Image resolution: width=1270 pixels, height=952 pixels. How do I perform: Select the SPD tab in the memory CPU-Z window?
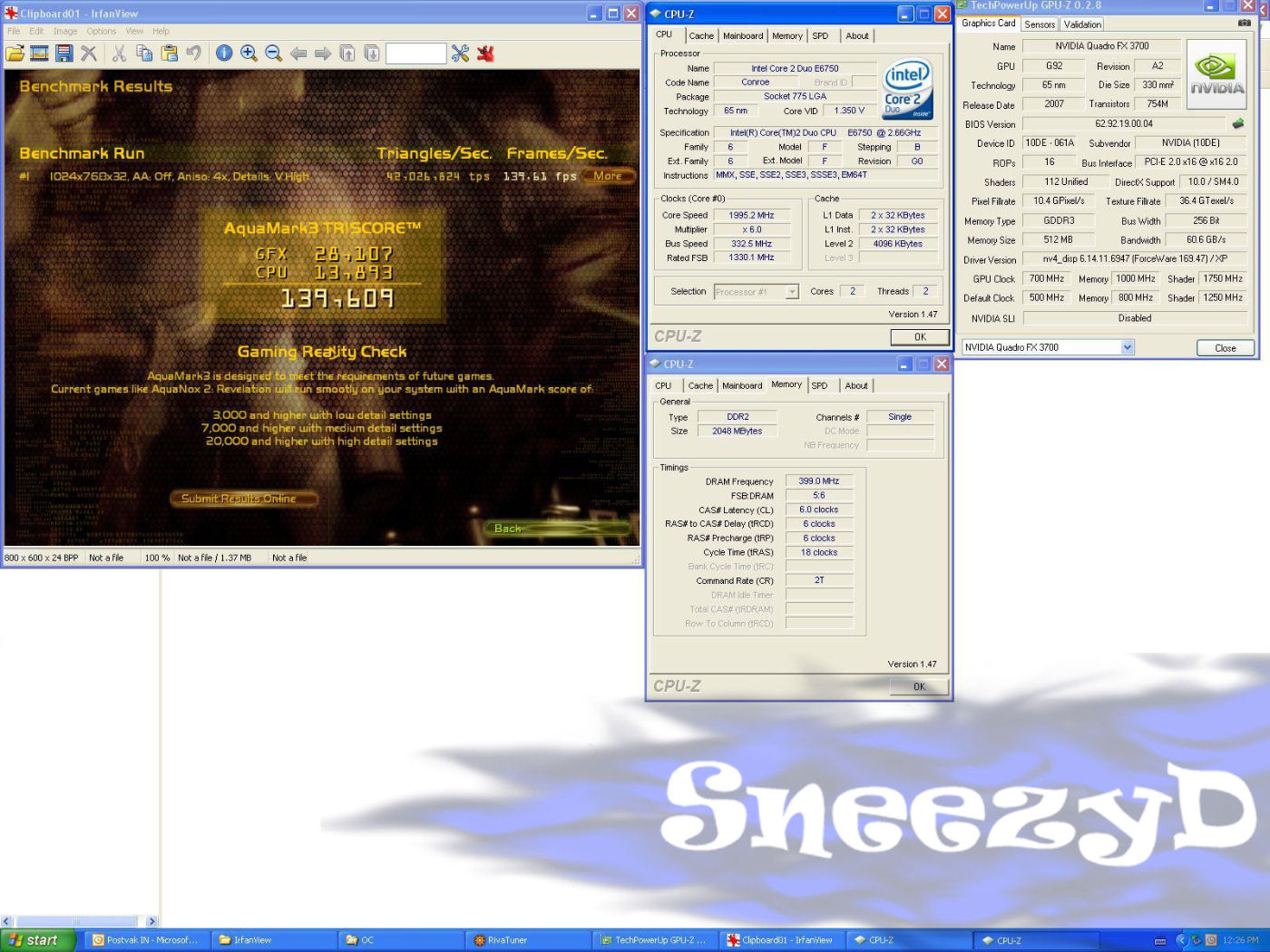point(820,386)
